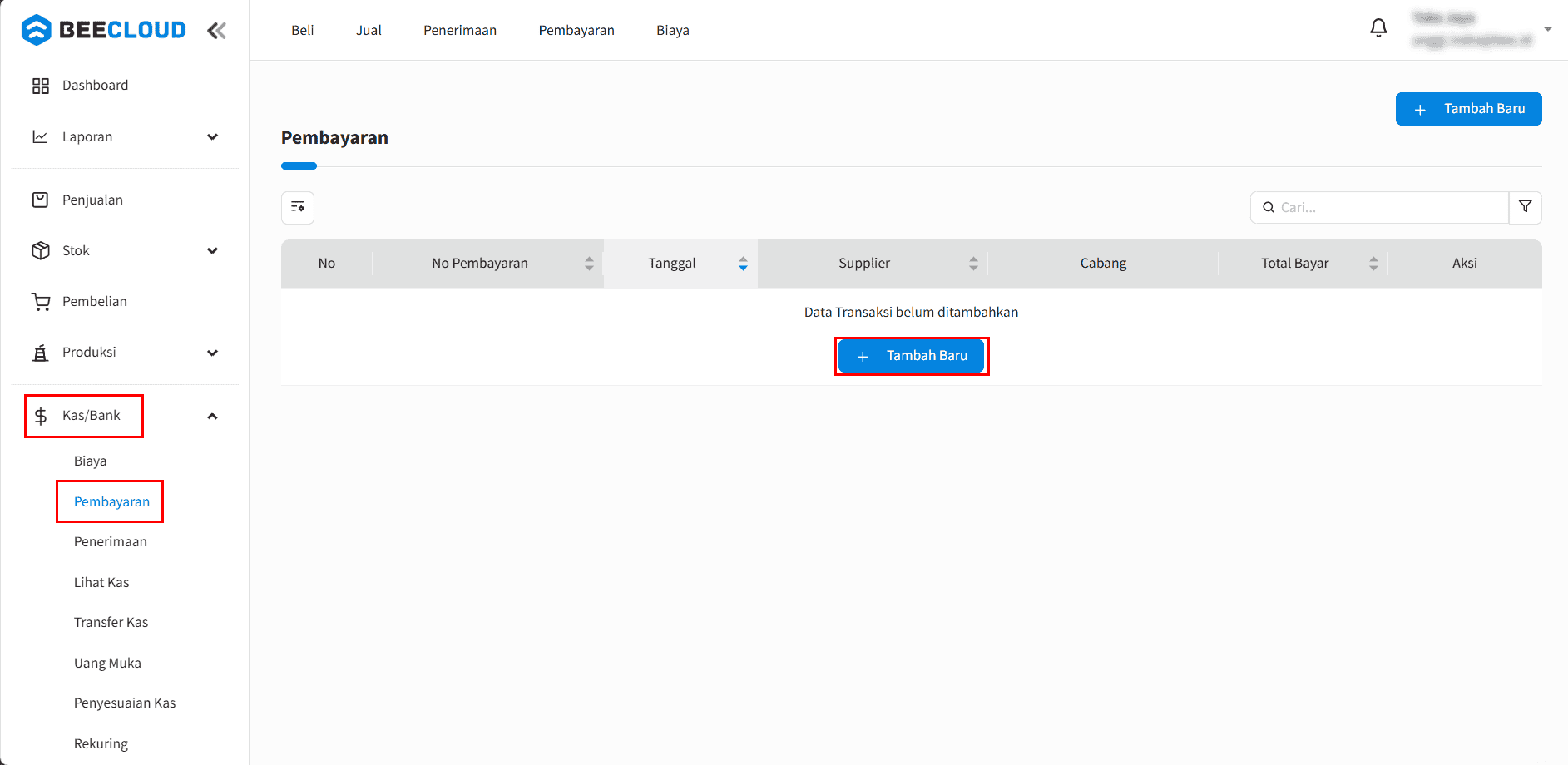Screen dimensions: 1568x765
Task: Click top-right Tambah Baru button
Action: pyautogui.click(x=1468, y=109)
